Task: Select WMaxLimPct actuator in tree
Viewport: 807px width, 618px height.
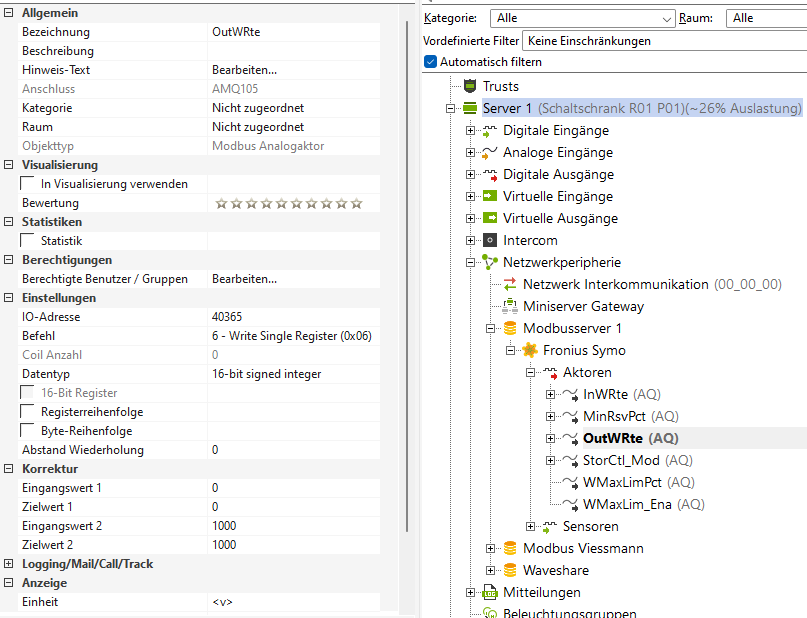Action: (x=638, y=482)
